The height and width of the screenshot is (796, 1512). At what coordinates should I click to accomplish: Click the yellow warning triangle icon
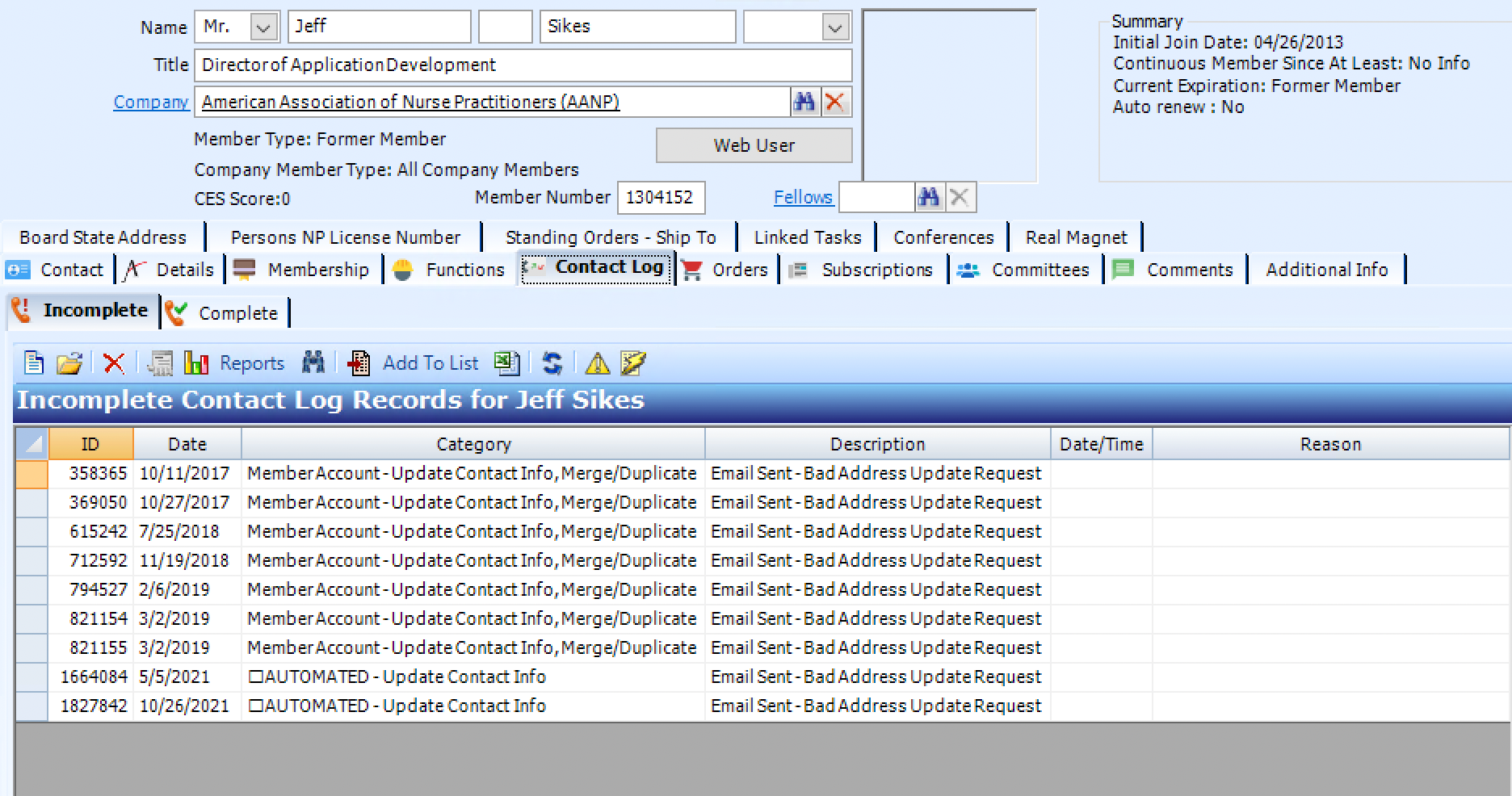(597, 363)
